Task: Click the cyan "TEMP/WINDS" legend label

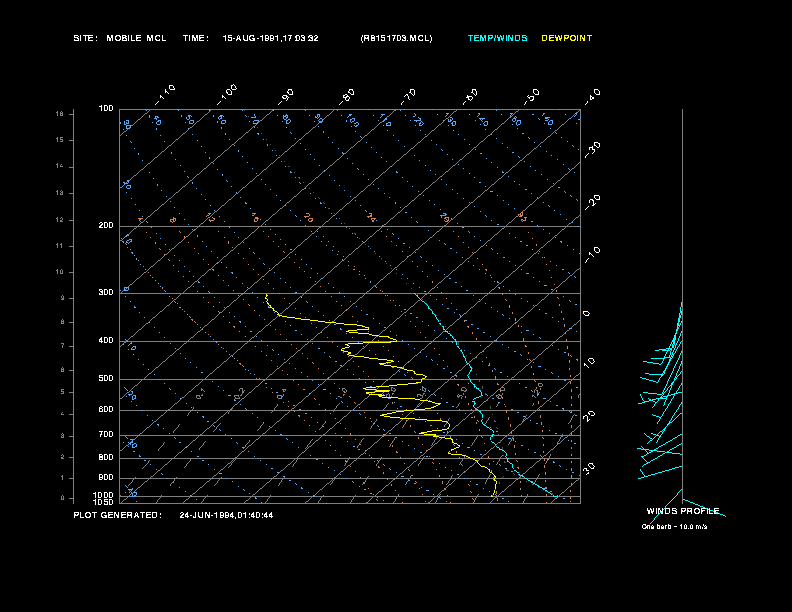Action: click(x=498, y=38)
